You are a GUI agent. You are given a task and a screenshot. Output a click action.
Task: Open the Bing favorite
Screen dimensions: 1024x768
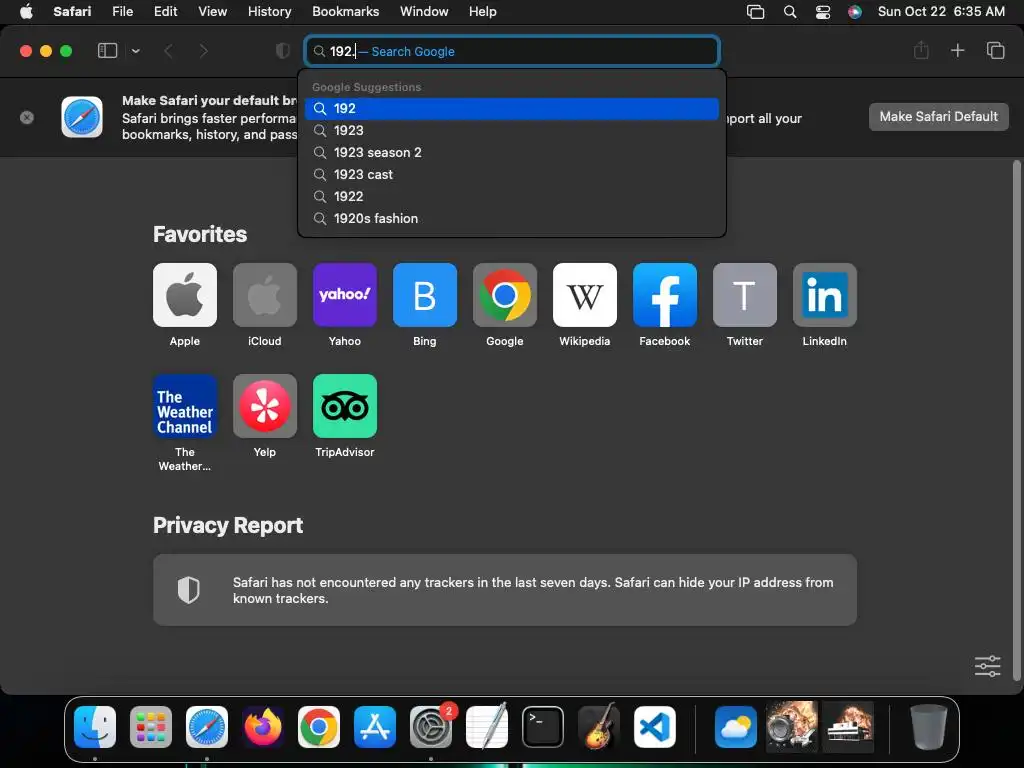(x=424, y=295)
